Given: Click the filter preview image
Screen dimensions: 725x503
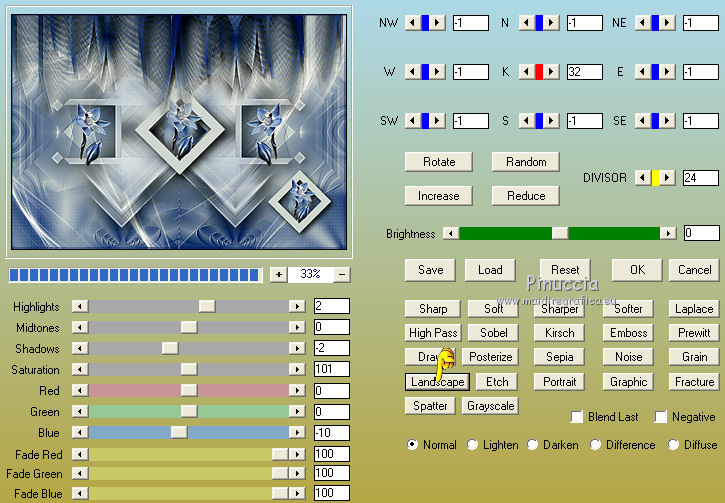Looking at the screenshot, I should click(179, 132).
